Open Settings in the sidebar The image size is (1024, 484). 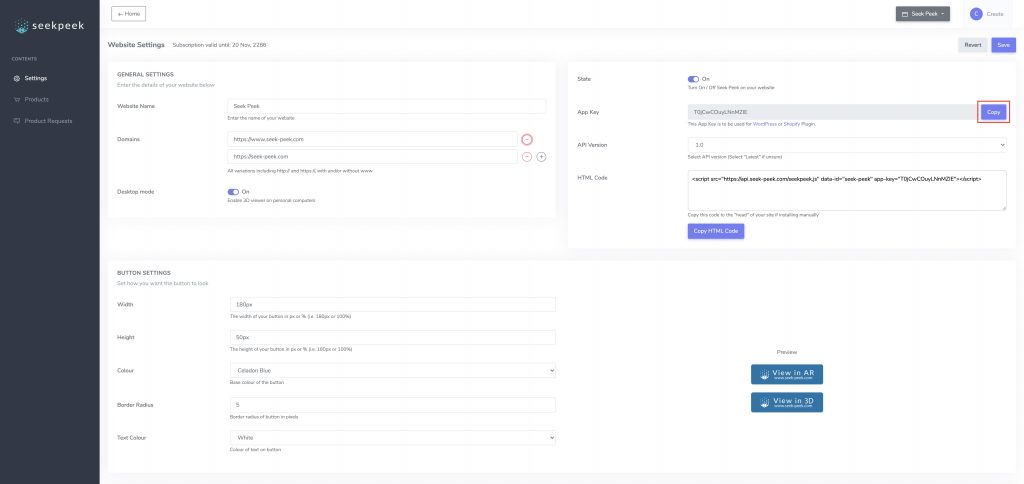tap(35, 78)
